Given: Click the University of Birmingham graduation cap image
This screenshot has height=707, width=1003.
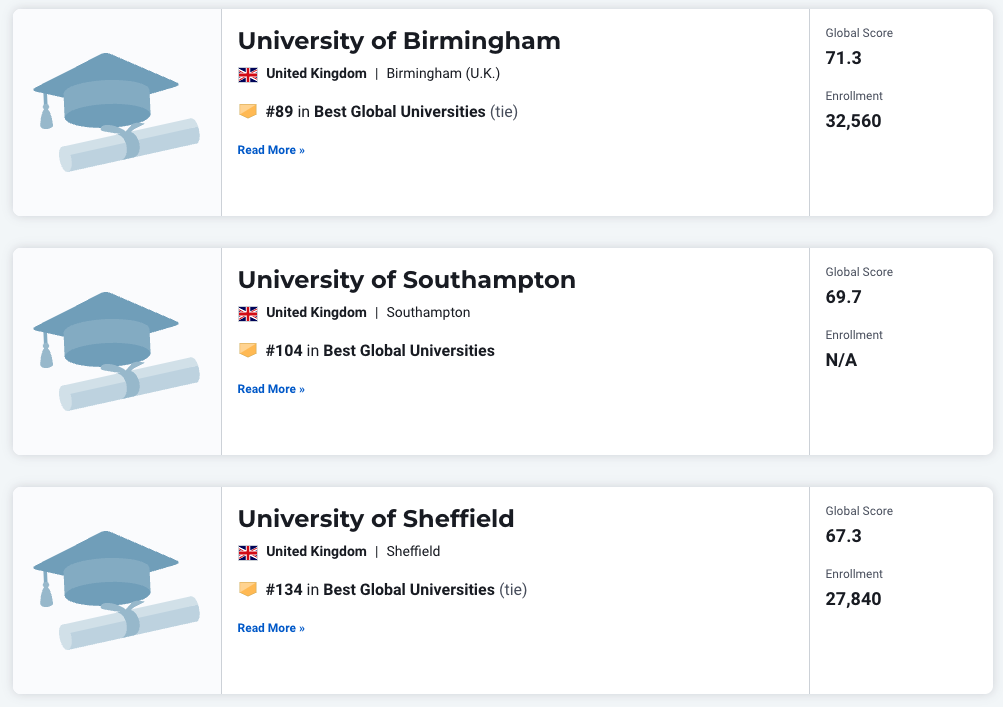Looking at the screenshot, I should [x=116, y=112].
